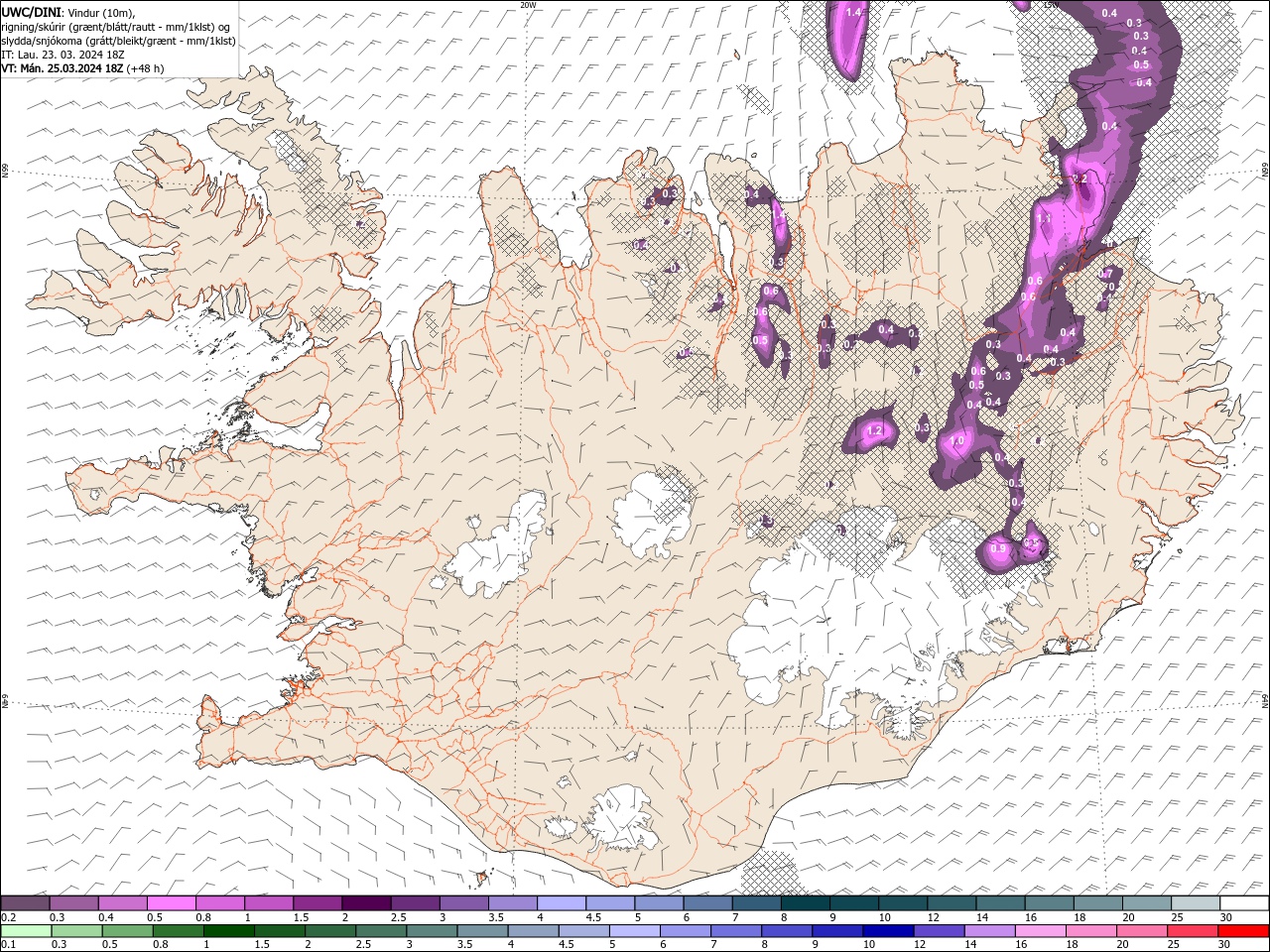This screenshot has height=952, width=1270.
Task: Pick snow scale swatch between 0.2 and 0.3
Action: pyautogui.click(x=25, y=903)
